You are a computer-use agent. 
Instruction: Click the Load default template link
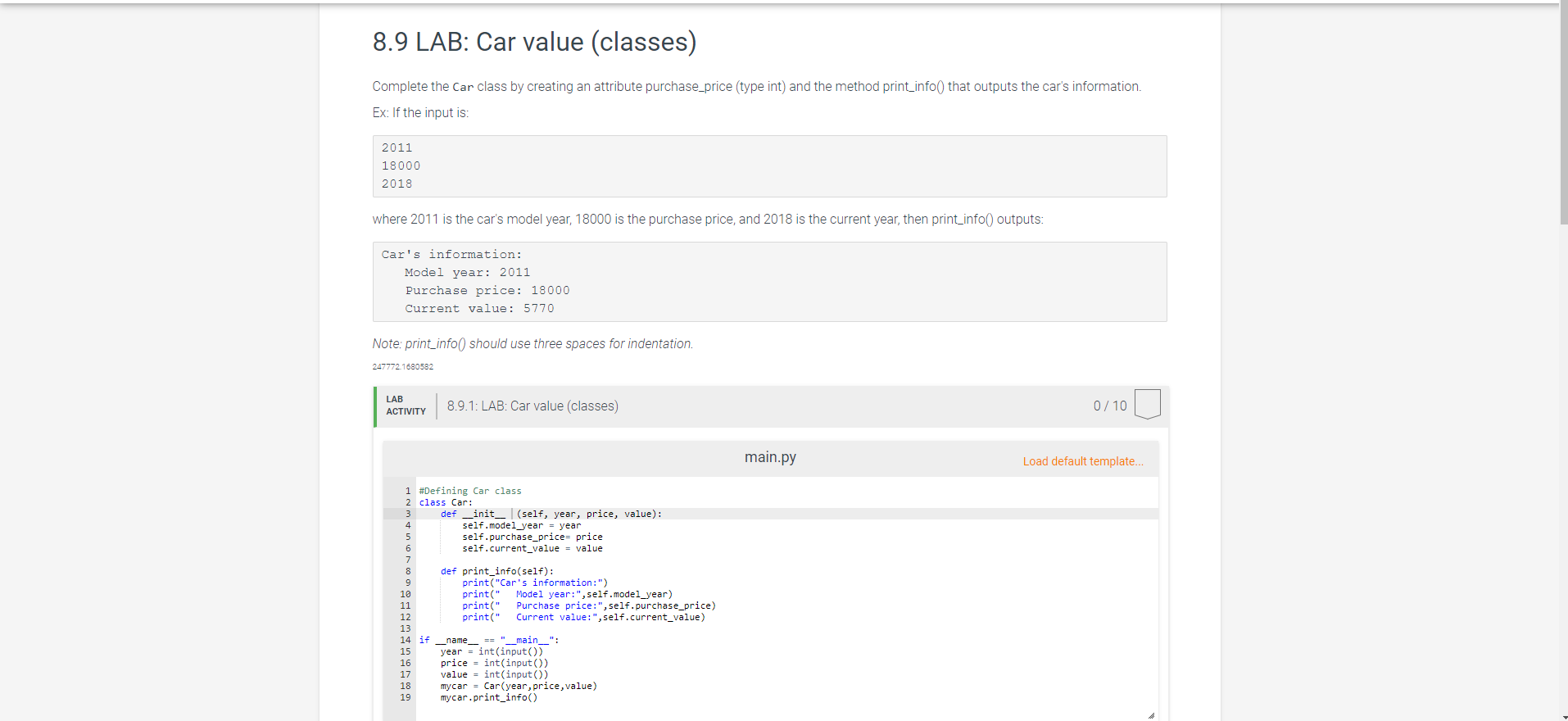[x=1083, y=461]
